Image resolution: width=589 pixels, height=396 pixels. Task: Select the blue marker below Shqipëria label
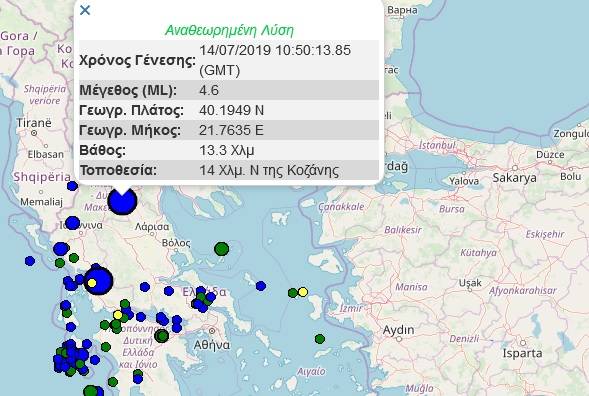(72, 186)
